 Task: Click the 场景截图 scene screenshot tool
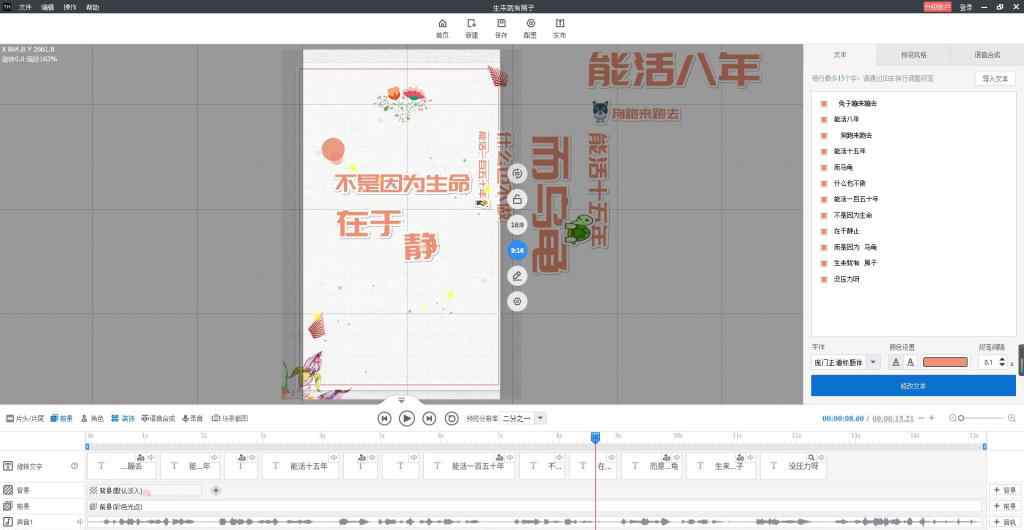click(230, 418)
